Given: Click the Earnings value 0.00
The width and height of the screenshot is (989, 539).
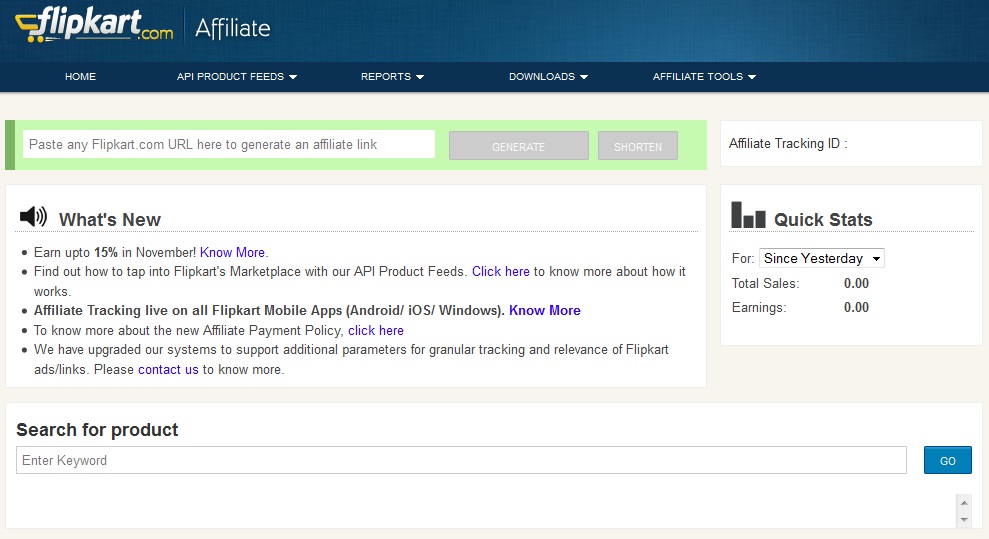Looking at the screenshot, I should click(856, 307).
